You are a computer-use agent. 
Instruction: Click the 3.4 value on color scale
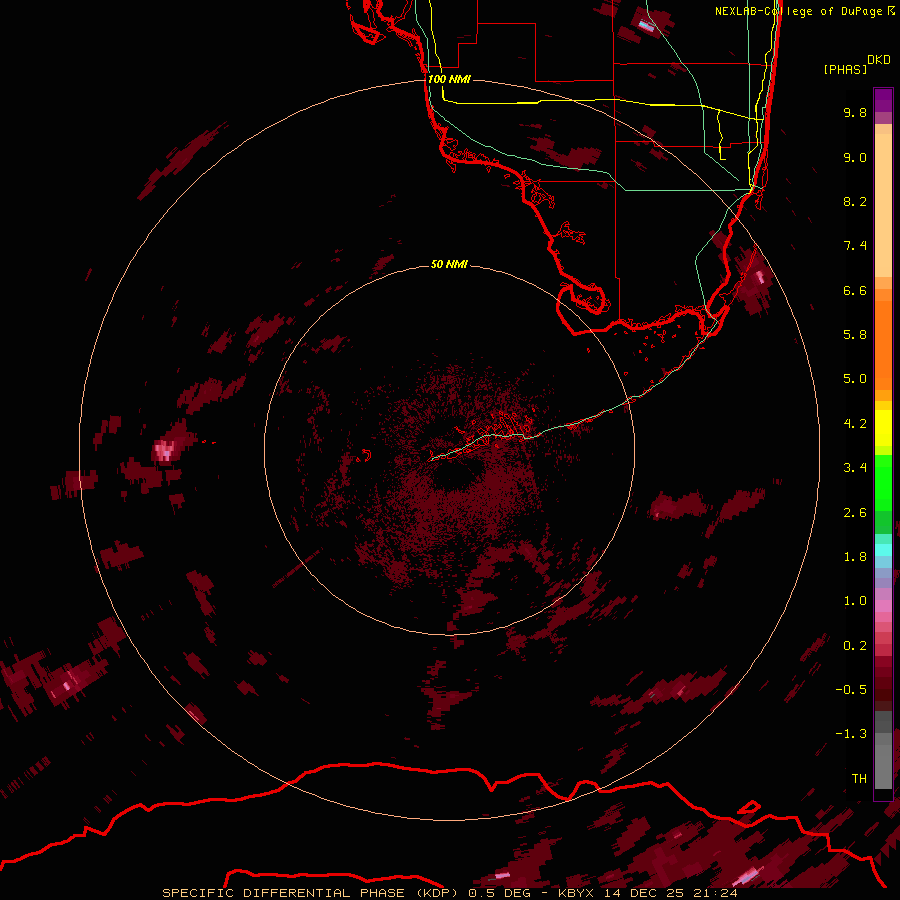point(855,468)
